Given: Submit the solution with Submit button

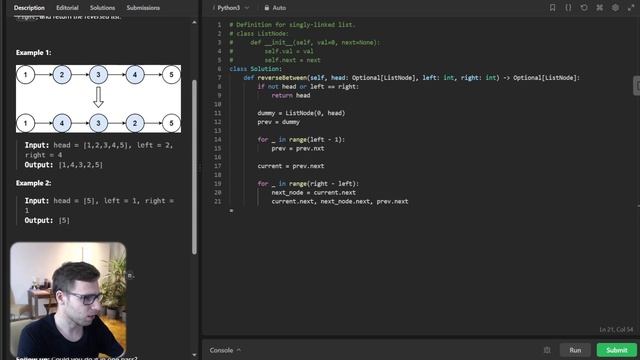Looking at the screenshot, I should [616, 350].
